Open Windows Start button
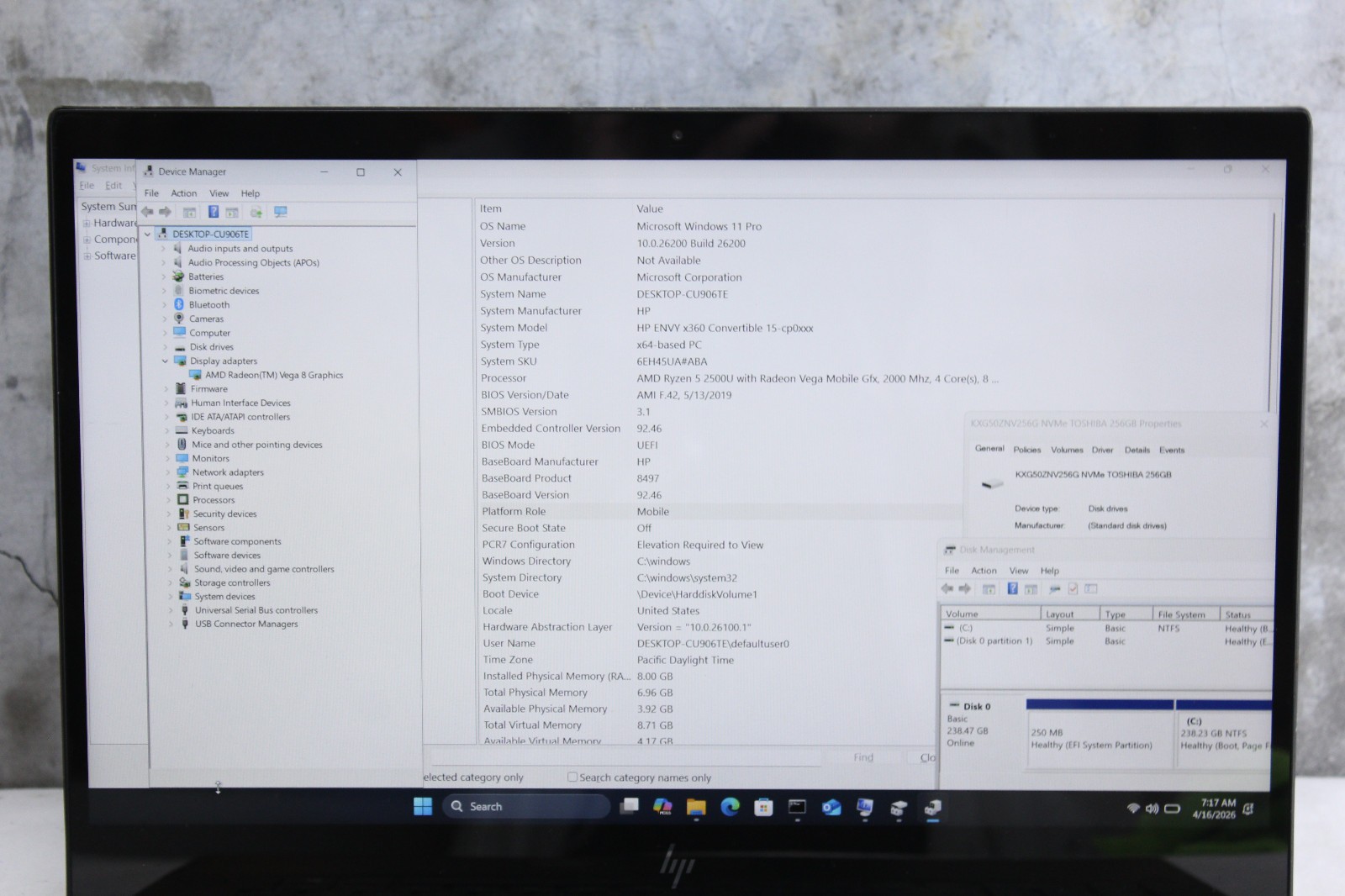The height and width of the screenshot is (896, 1345). pyautogui.click(x=423, y=806)
